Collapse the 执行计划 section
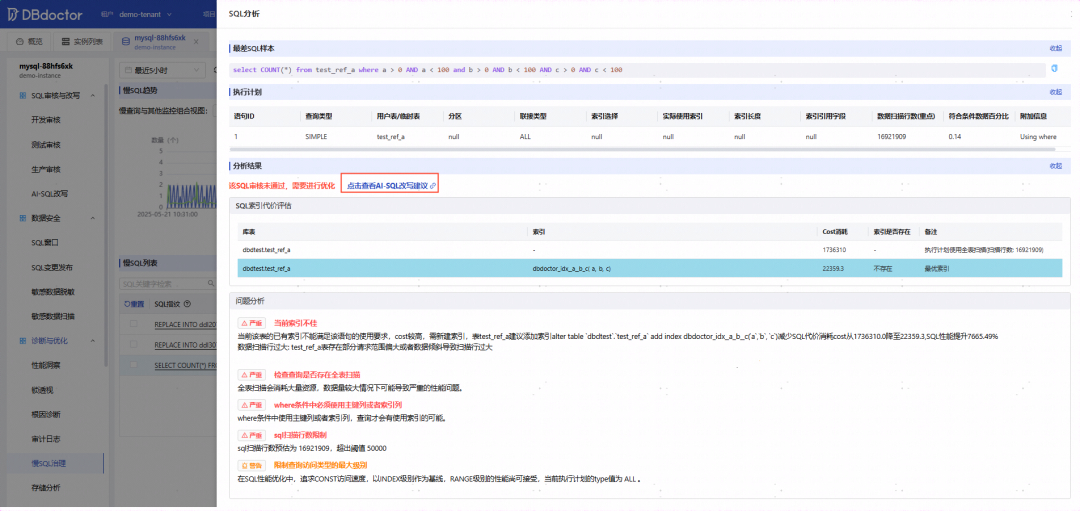Image resolution: width=1080 pixels, height=511 pixels. pos(1055,92)
